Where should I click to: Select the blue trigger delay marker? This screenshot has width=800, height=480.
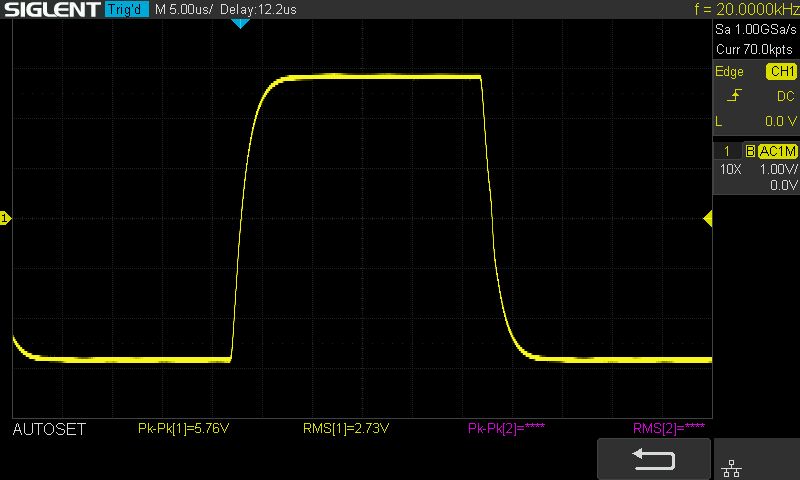(x=240, y=23)
